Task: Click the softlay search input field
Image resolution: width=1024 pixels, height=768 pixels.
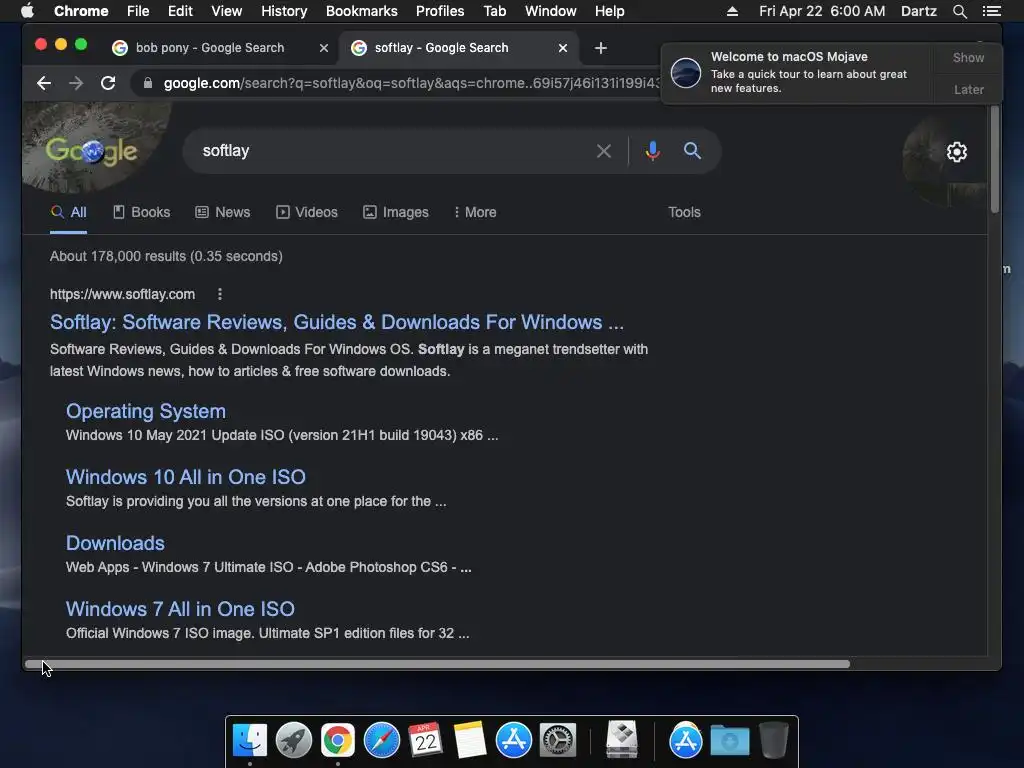Action: 392,151
